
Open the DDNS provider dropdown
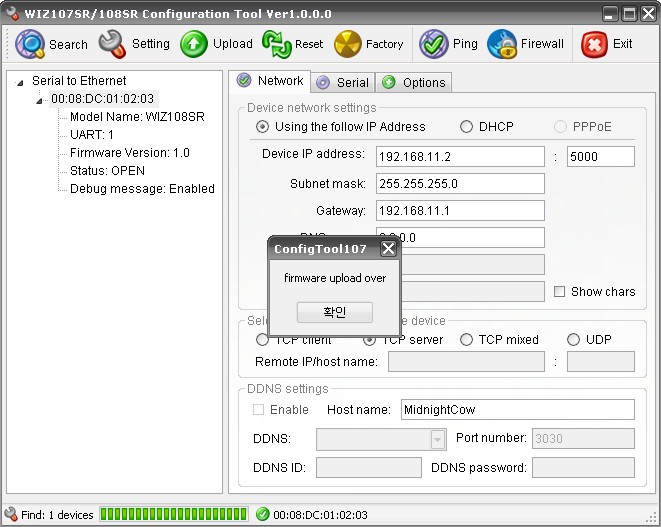[437, 440]
